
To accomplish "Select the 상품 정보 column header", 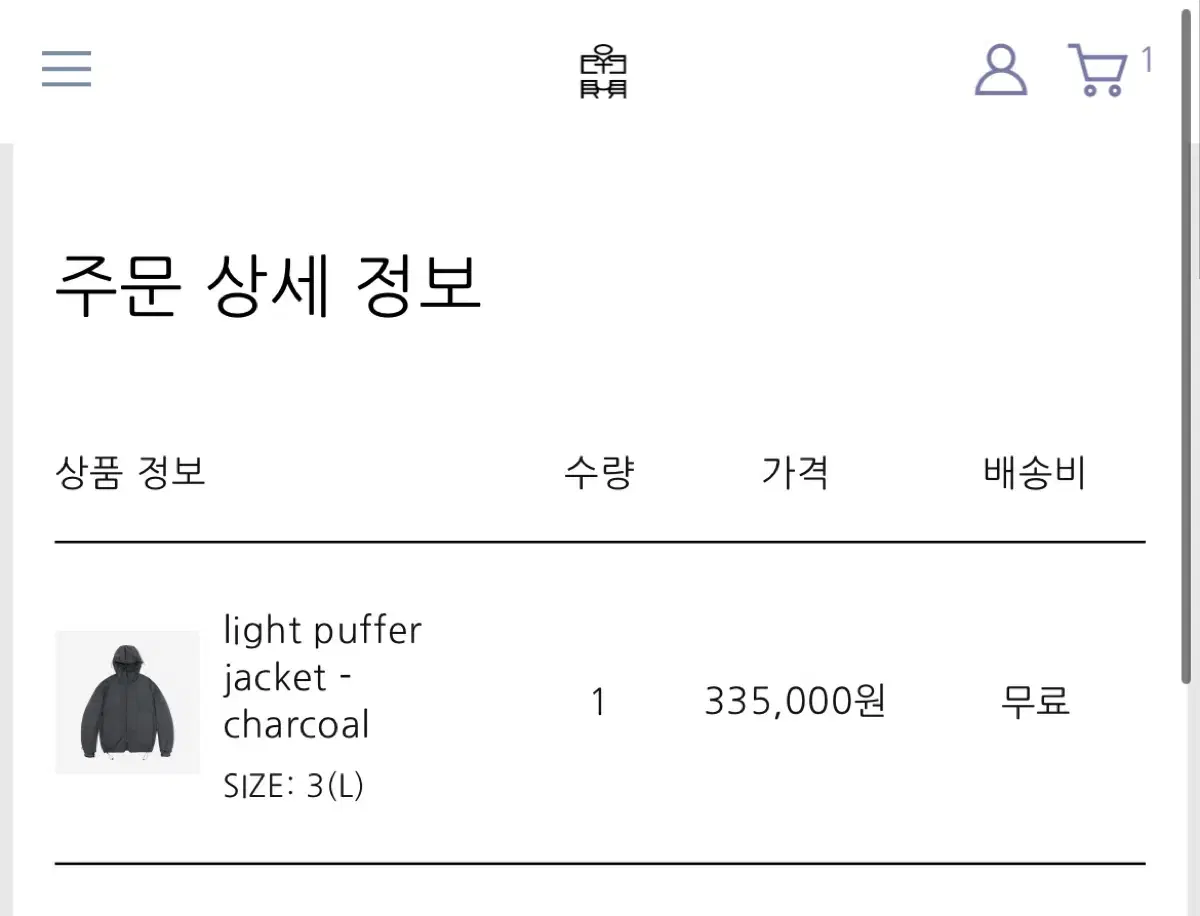I will [130, 471].
